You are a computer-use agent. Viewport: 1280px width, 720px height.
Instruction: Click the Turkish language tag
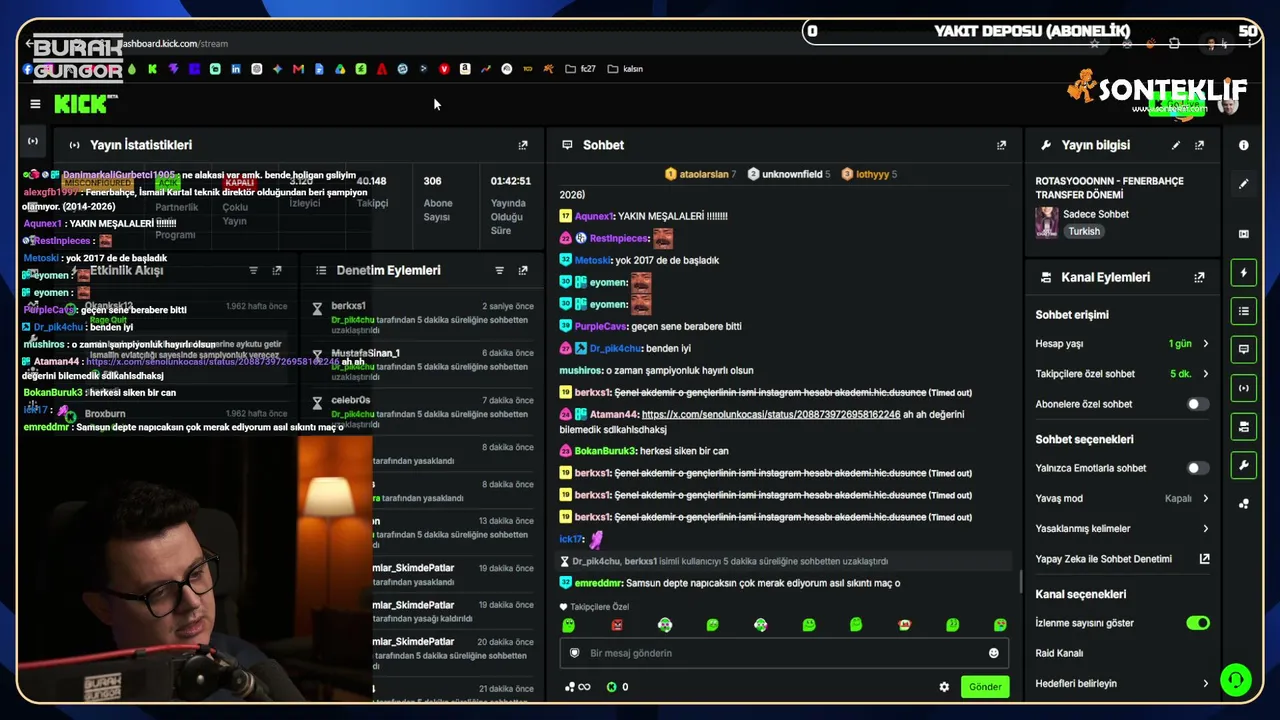(x=1083, y=231)
